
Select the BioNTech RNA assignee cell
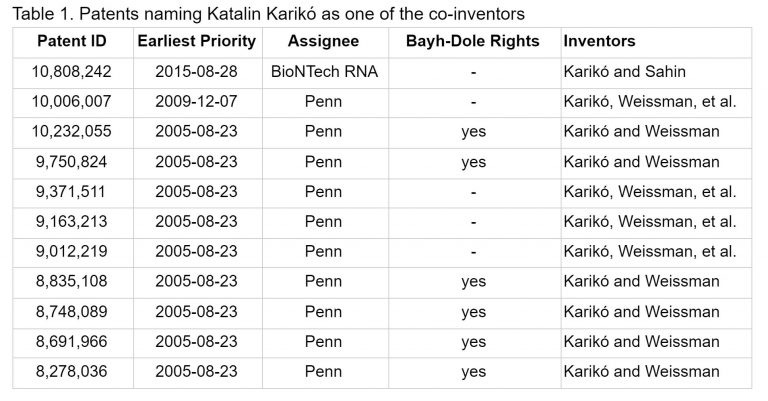tap(325, 72)
